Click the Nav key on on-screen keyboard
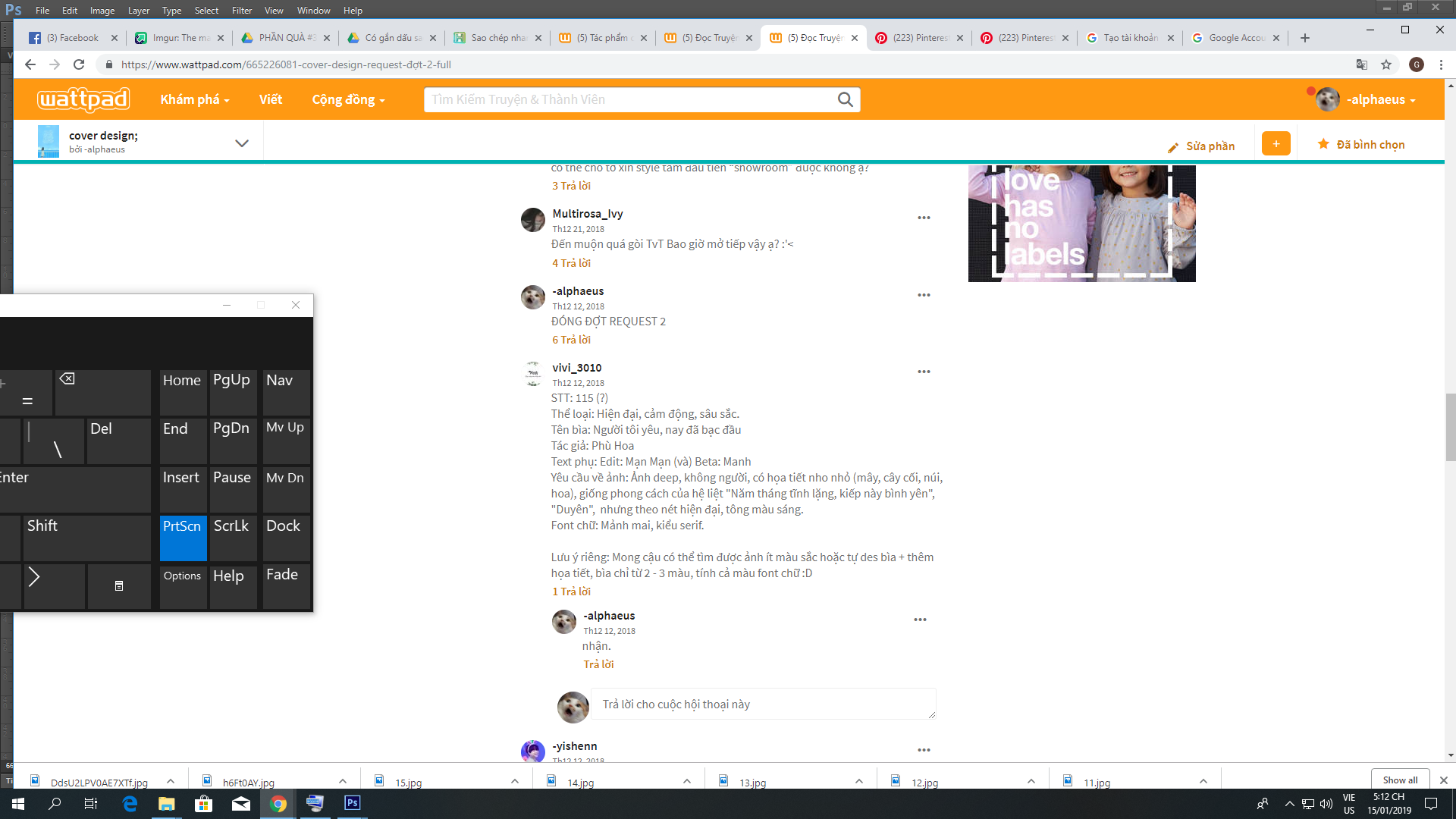The height and width of the screenshot is (819, 1456). (x=286, y=392)
